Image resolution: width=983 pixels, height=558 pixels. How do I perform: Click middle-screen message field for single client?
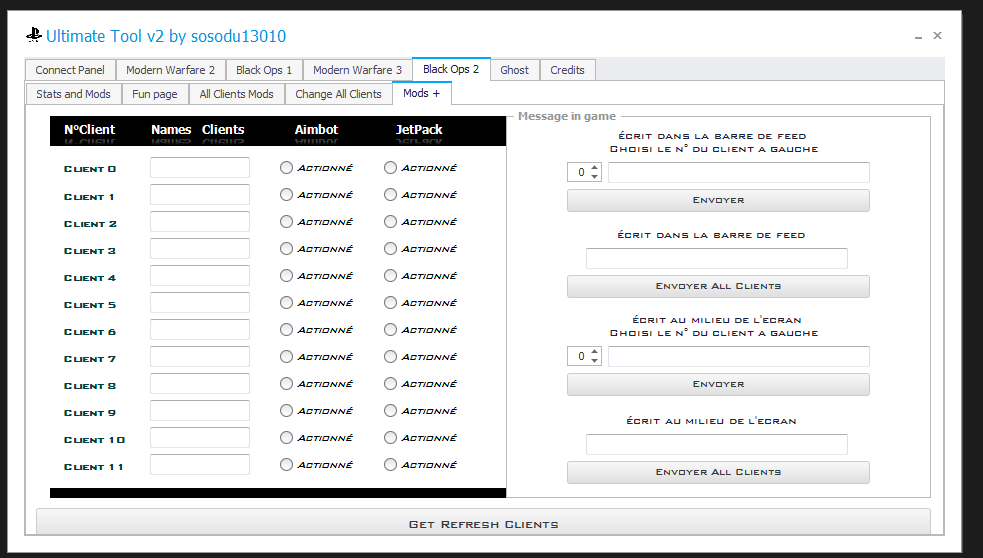pyautogui.click(x=739, y=356)
